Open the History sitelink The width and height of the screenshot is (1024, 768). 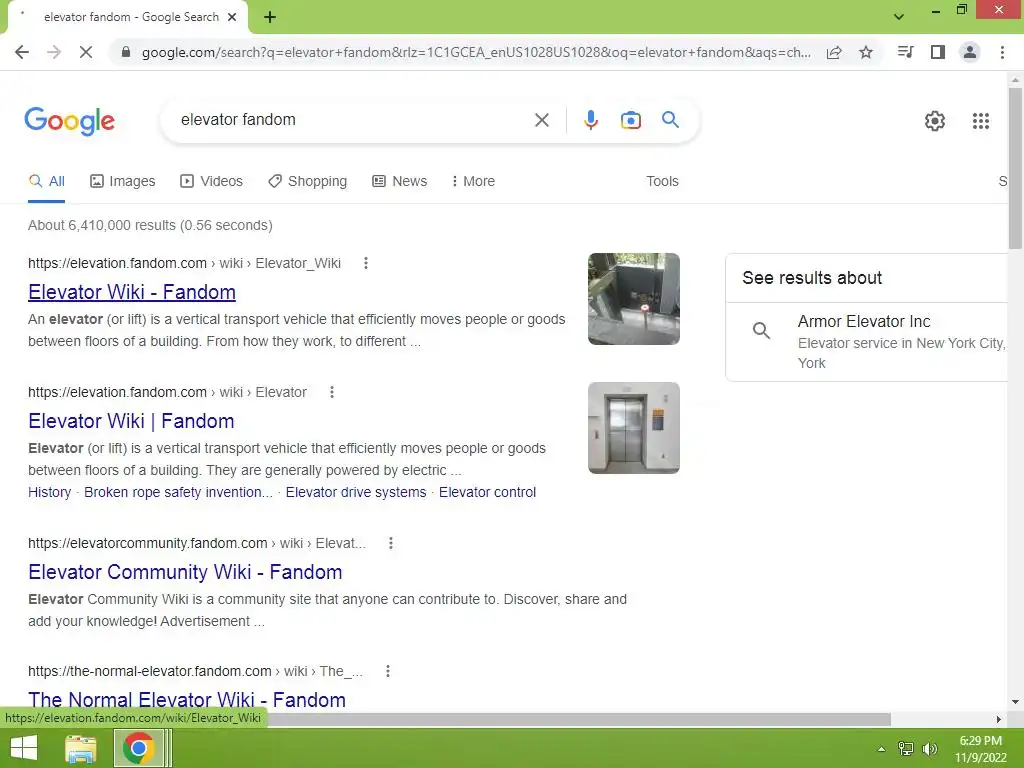(x=50, y=492)
